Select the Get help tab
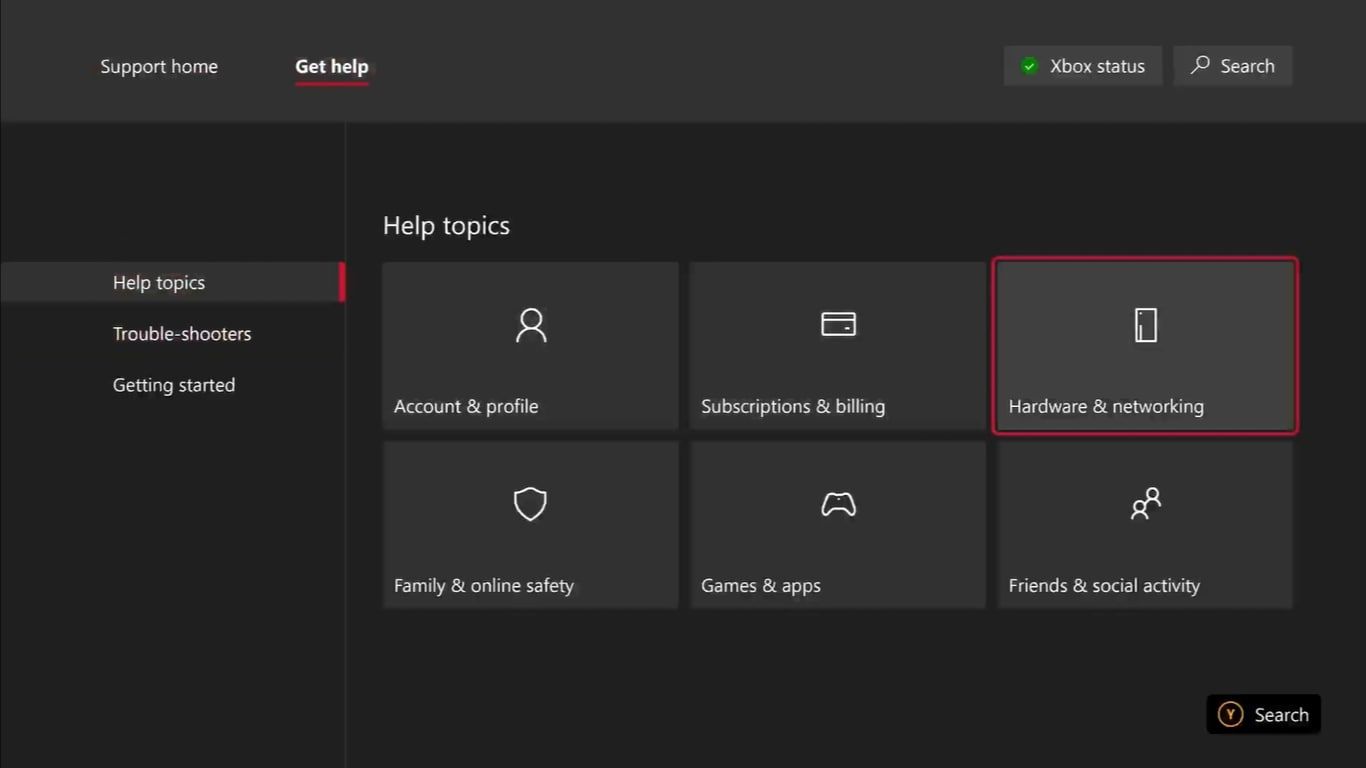The image size is (1366, 768). pyautogui.click(x=332, y=67)
